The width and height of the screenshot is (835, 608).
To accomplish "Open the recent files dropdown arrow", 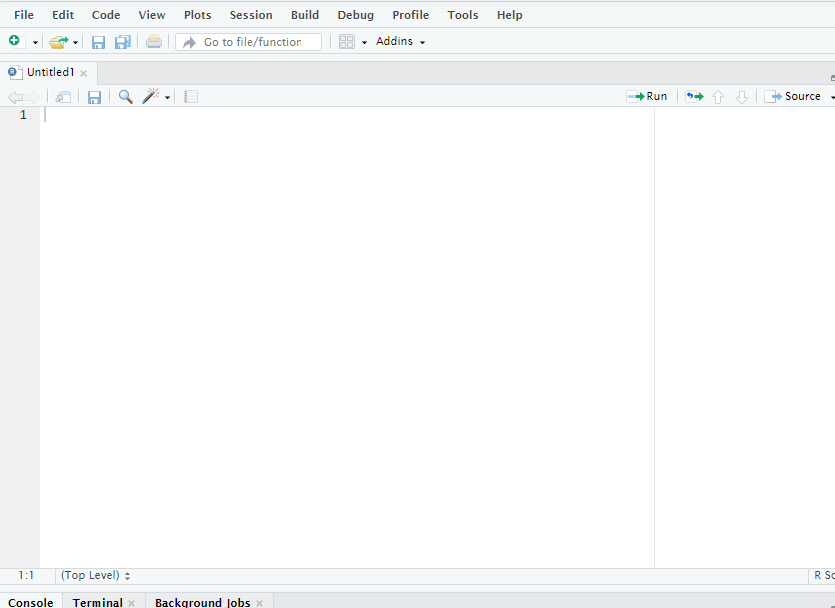I will pos(75,42).
